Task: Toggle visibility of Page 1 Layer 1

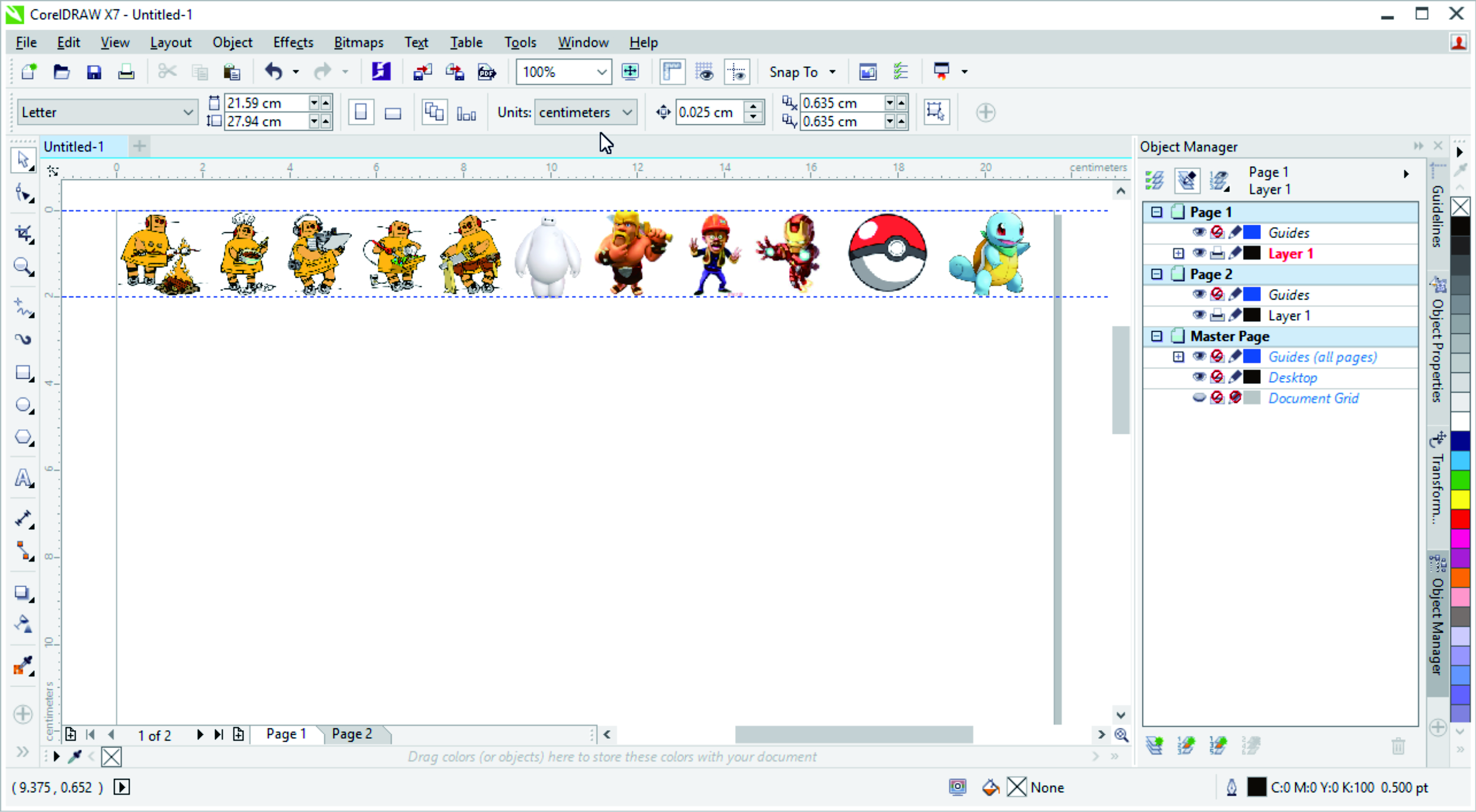Action: pos(1199,253)
